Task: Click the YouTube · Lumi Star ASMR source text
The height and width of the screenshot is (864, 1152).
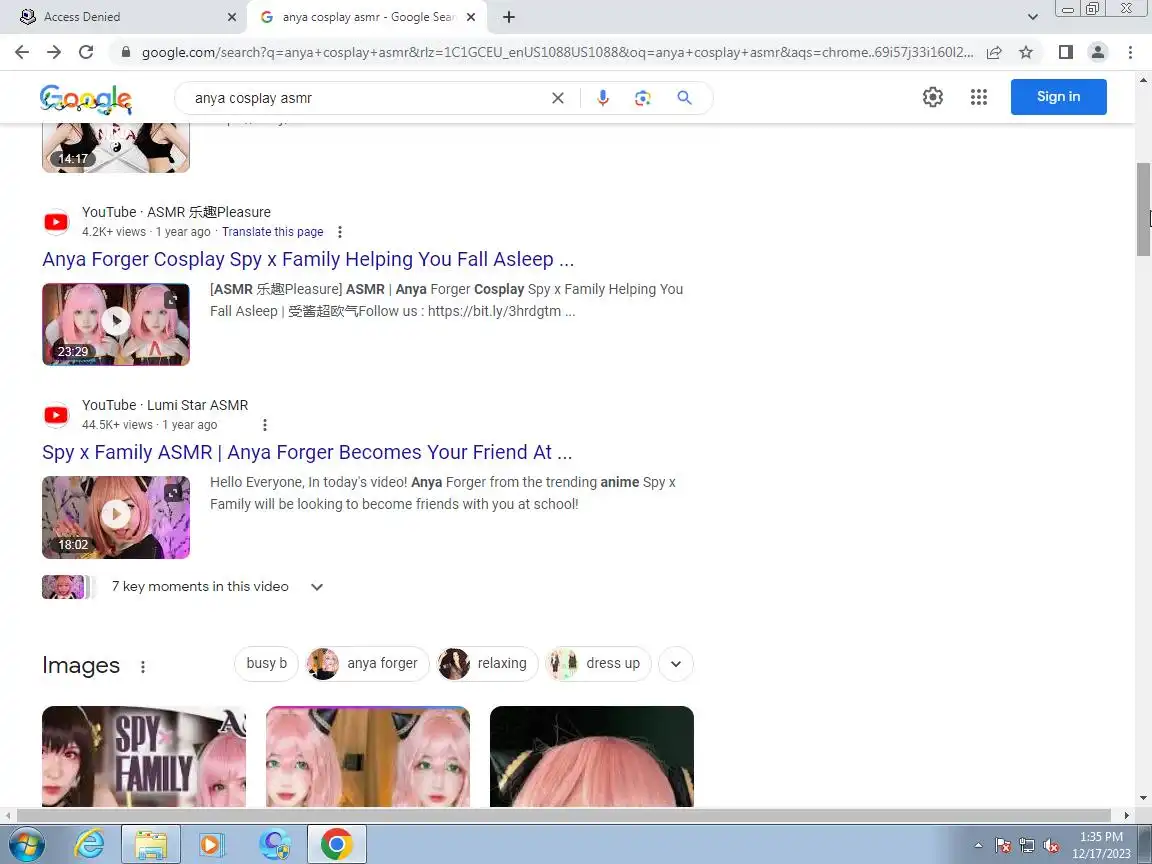Action: pyautogui.click(x=165, y=405)
